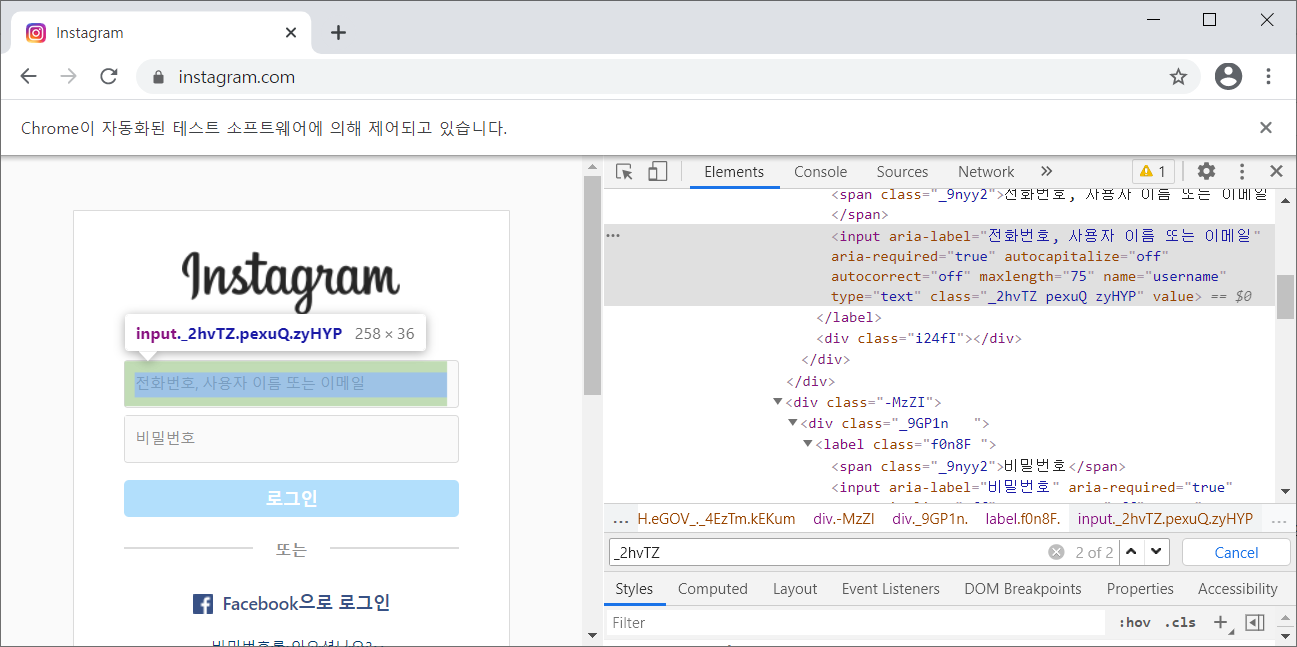1297x647 pixels.
Task: Toggle the :hov element state
Action: tap(1134, 622)
